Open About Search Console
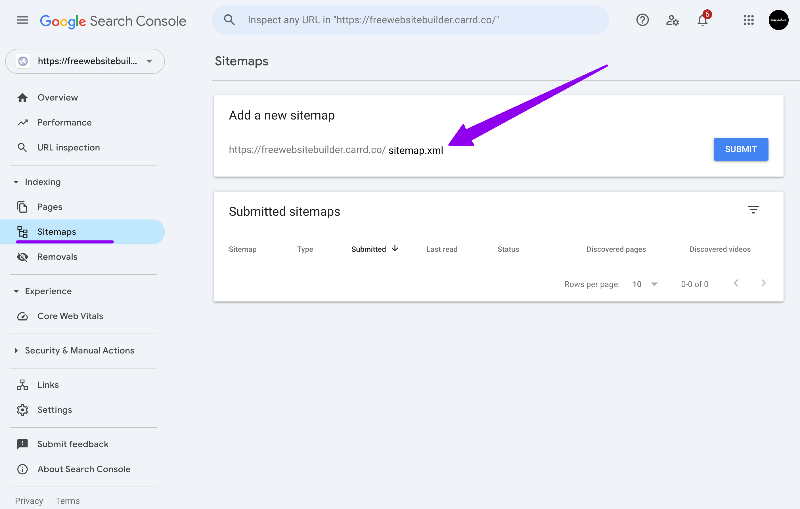Viewport: 800px width, 509px height. coord(82,469)
